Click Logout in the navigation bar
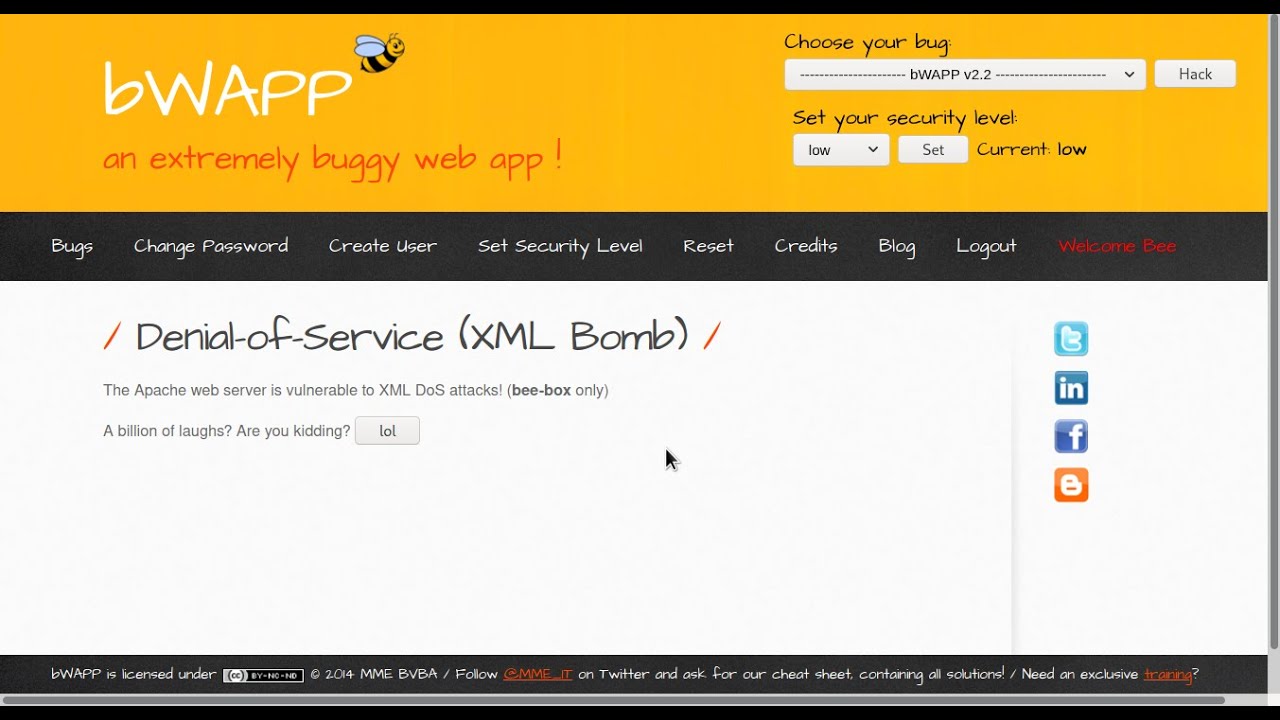Screen dimensions: 1280x720 click(x=986, y=246)
